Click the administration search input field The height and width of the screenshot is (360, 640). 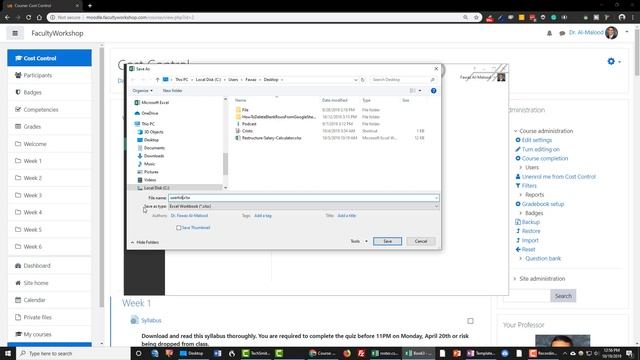click(x=527, y=296)
